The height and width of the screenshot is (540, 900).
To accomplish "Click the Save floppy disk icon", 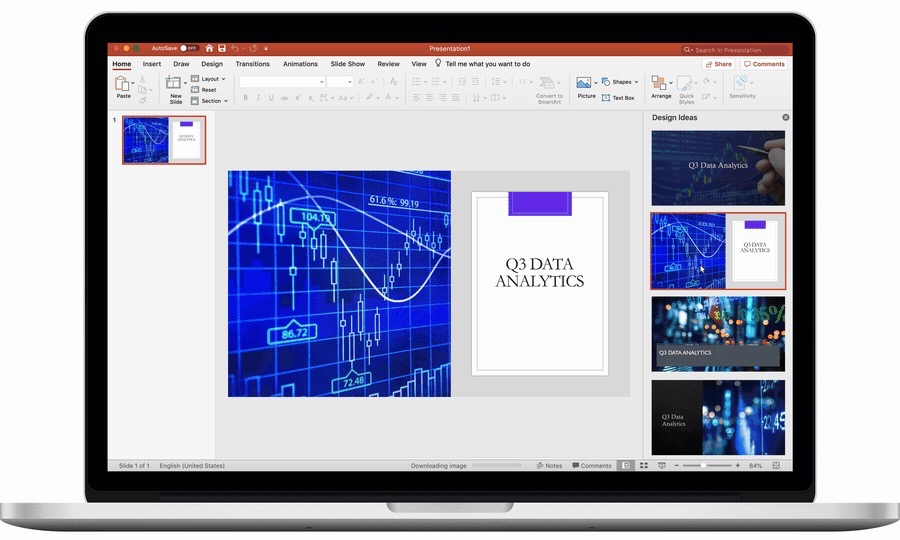I will pyautogui.click(x=222, y=48).
